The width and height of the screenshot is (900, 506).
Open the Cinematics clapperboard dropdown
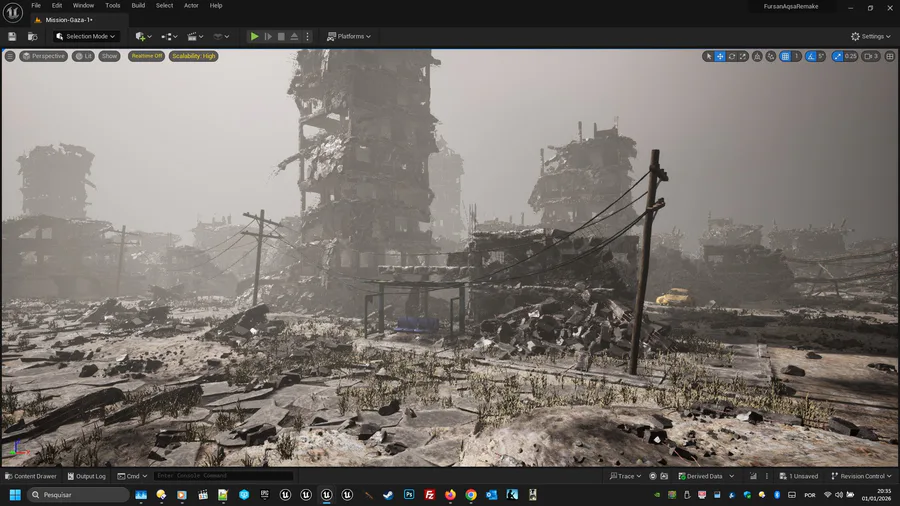coord(195,36)
